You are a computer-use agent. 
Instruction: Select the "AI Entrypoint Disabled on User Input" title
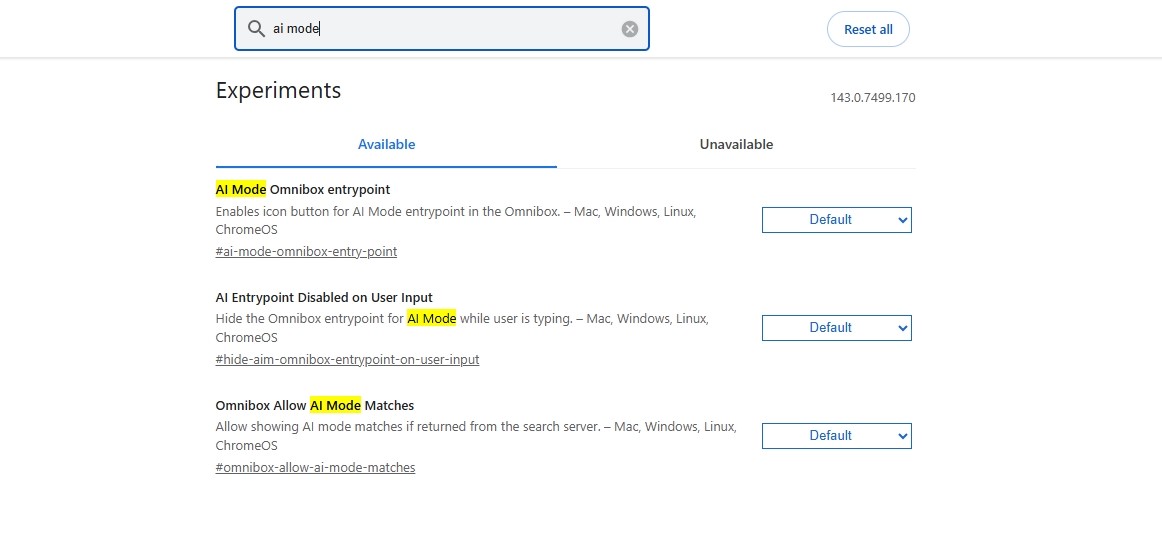(x=324, y=297)
